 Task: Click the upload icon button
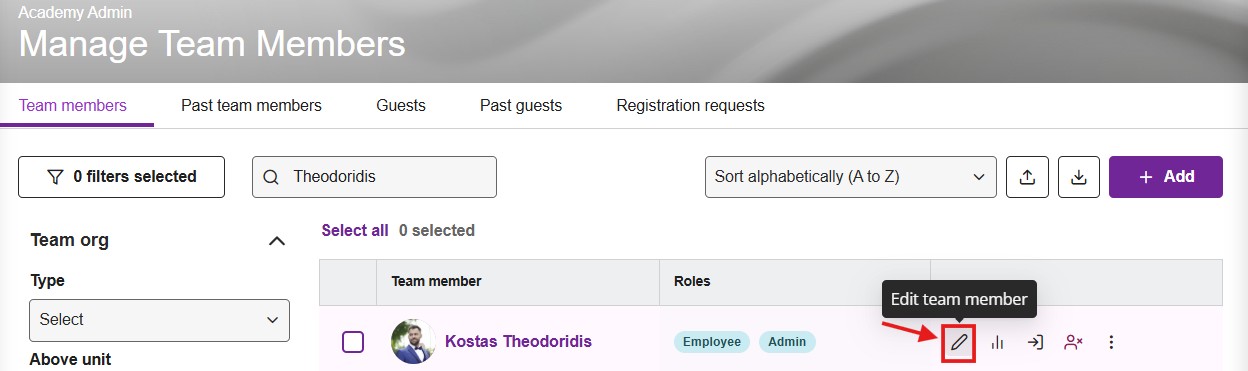[1027, 177]
